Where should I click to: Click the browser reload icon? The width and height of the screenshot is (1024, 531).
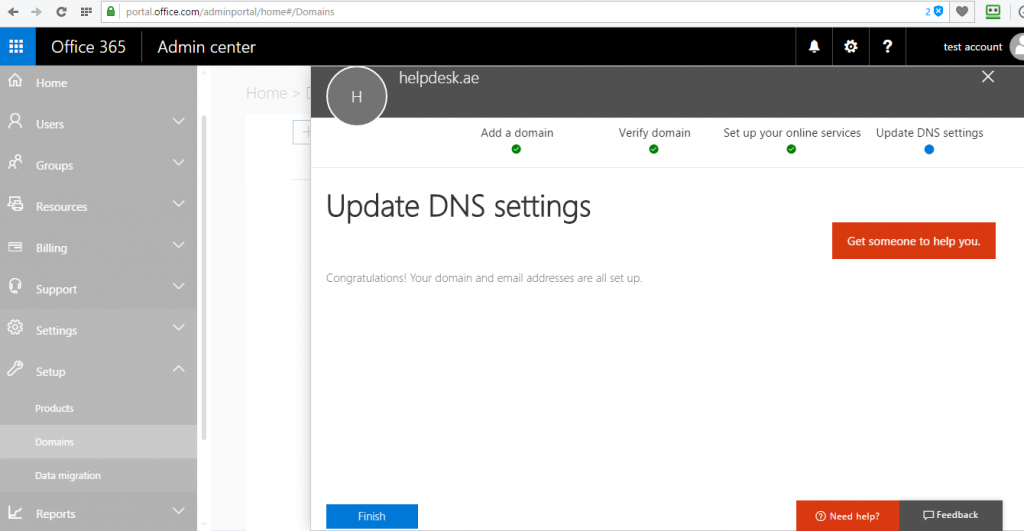tap(61, 12)
